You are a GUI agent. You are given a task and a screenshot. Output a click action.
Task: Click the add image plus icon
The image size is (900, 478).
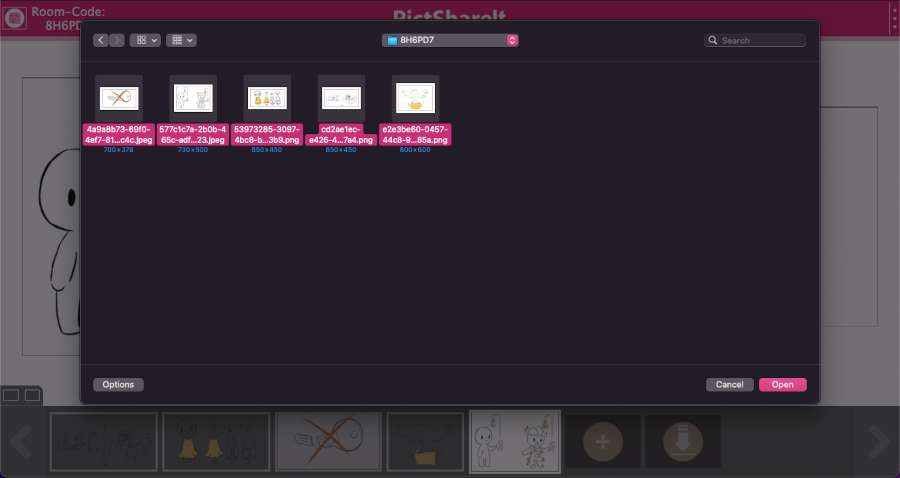click(x=603, y=441)
